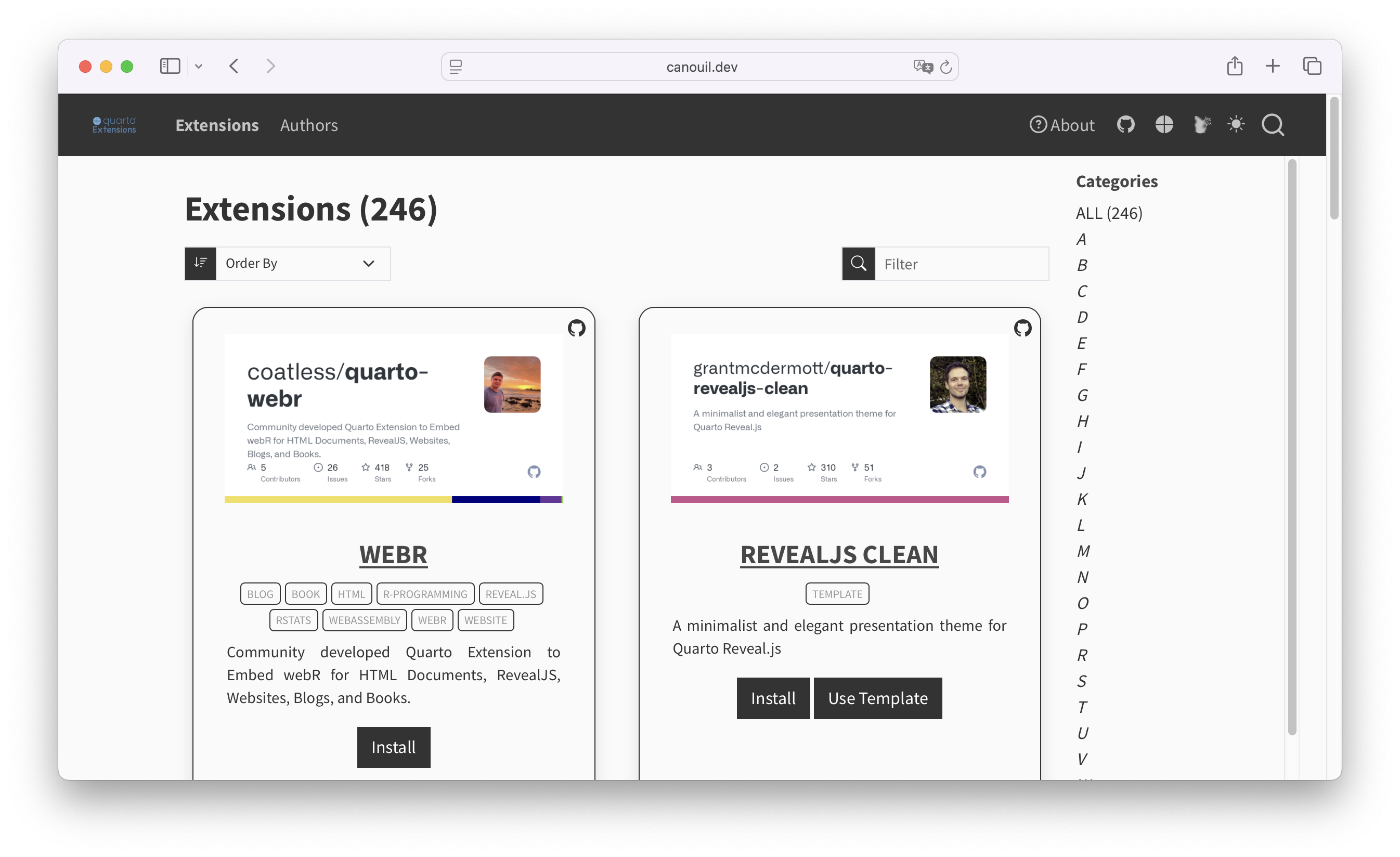The height and width of the screenshot is (857, 1400).
Task: Select category letter B
Action: [x=1082, y=265]
